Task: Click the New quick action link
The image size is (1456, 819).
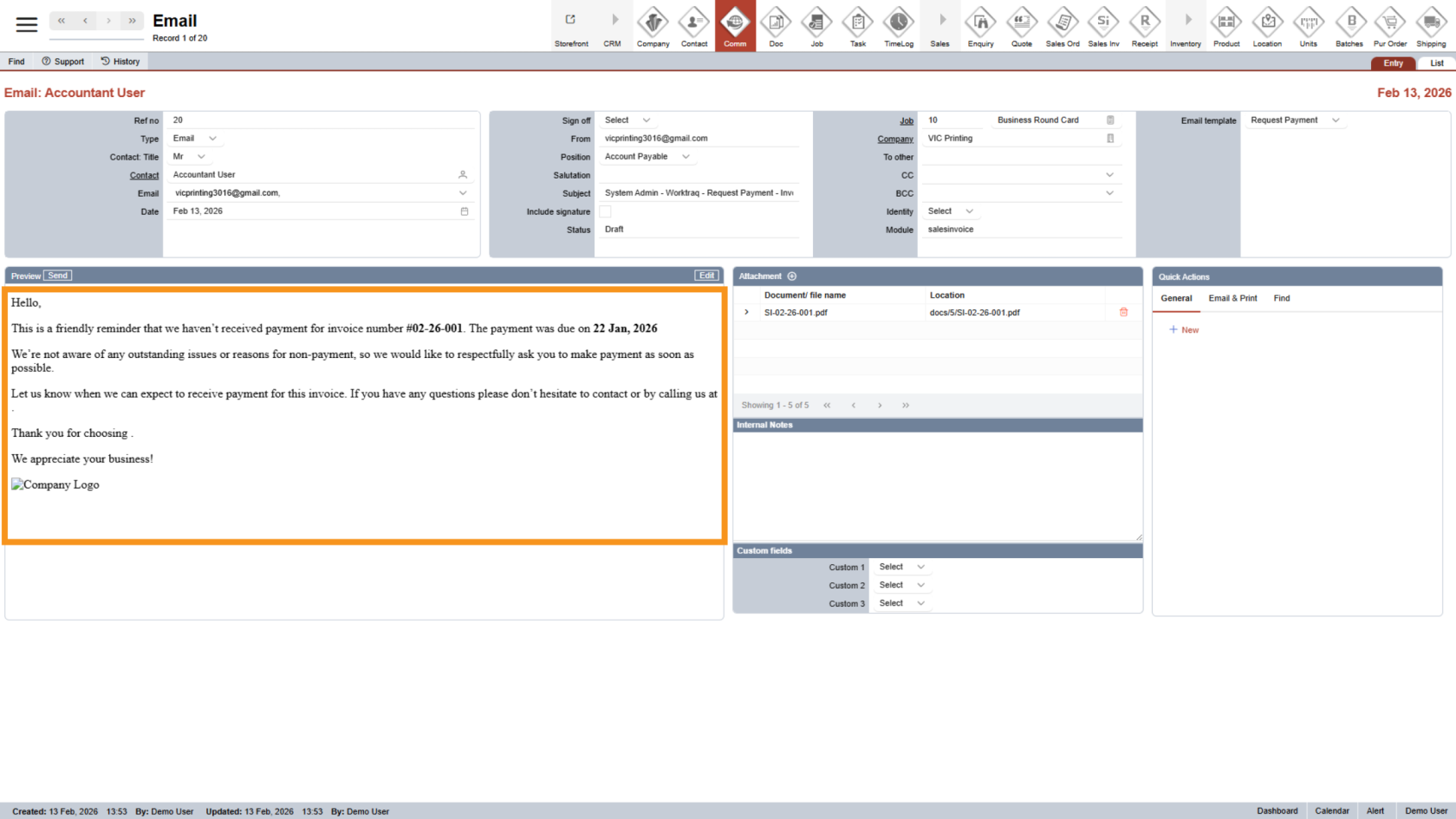Action: tap(1184, 330)
